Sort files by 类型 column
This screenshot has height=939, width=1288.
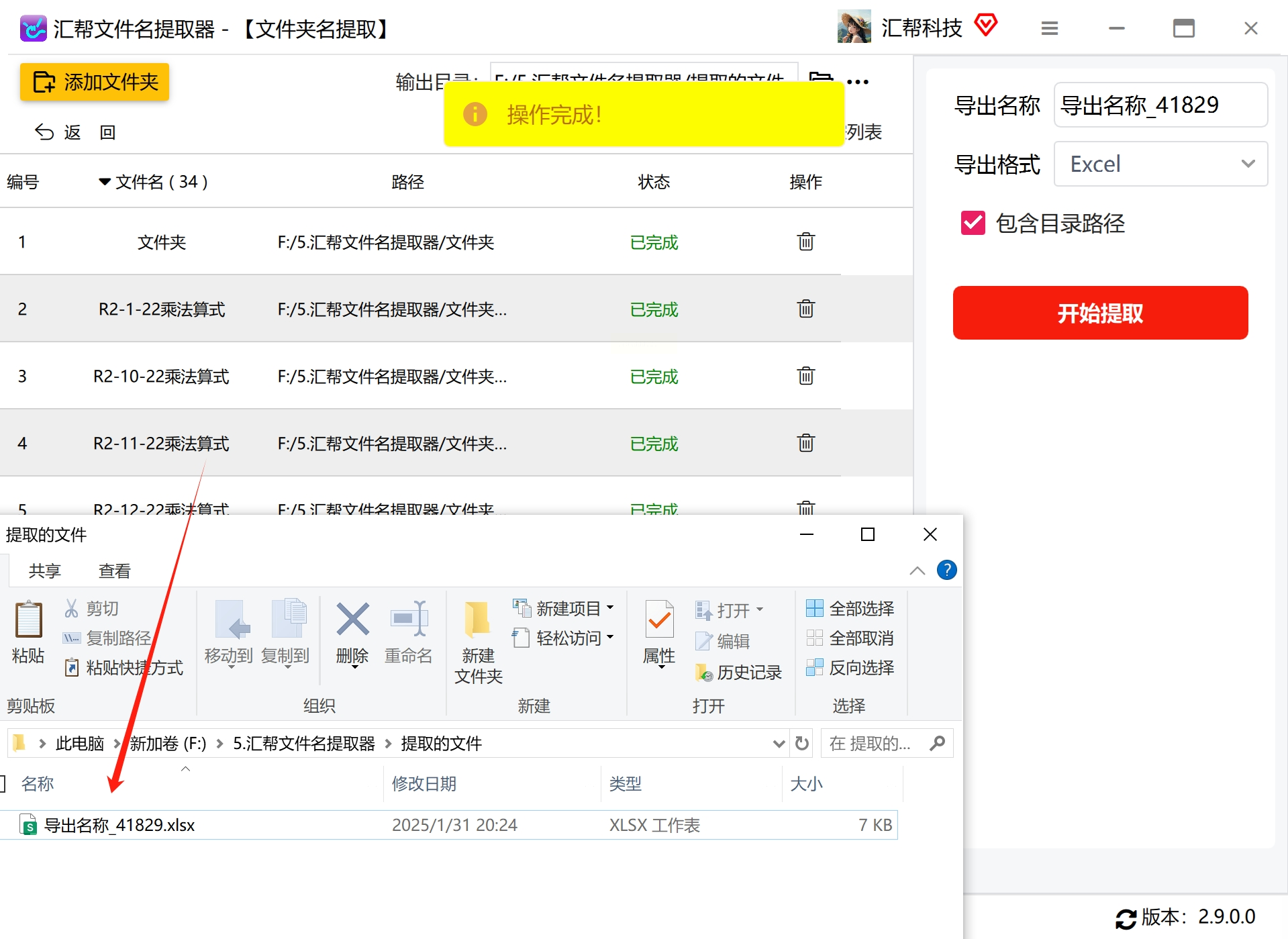point(626,784)
